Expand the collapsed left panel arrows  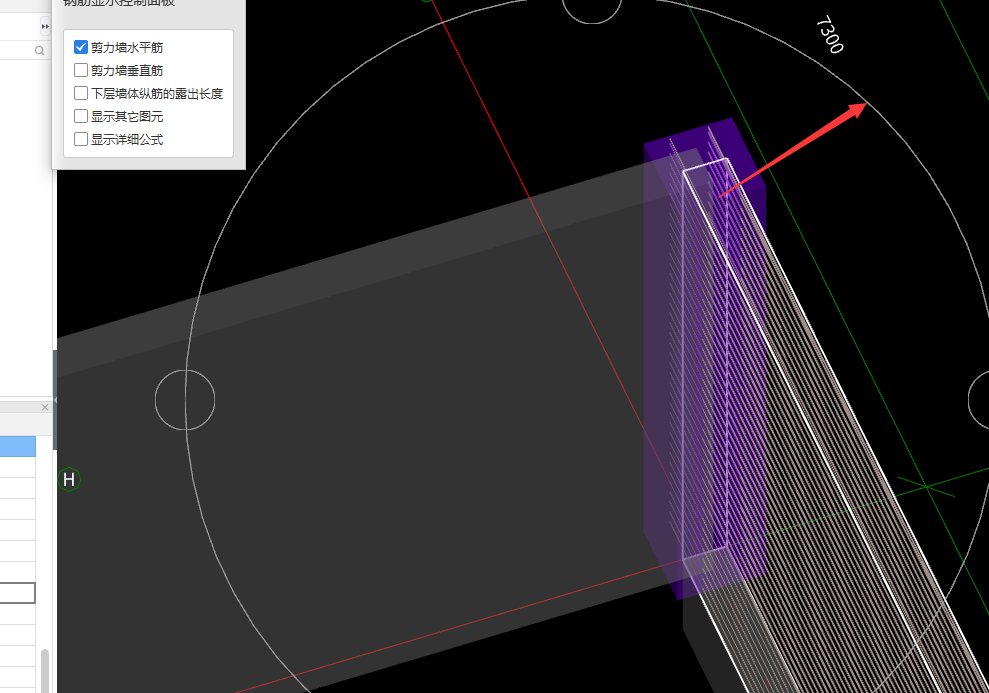45,26
